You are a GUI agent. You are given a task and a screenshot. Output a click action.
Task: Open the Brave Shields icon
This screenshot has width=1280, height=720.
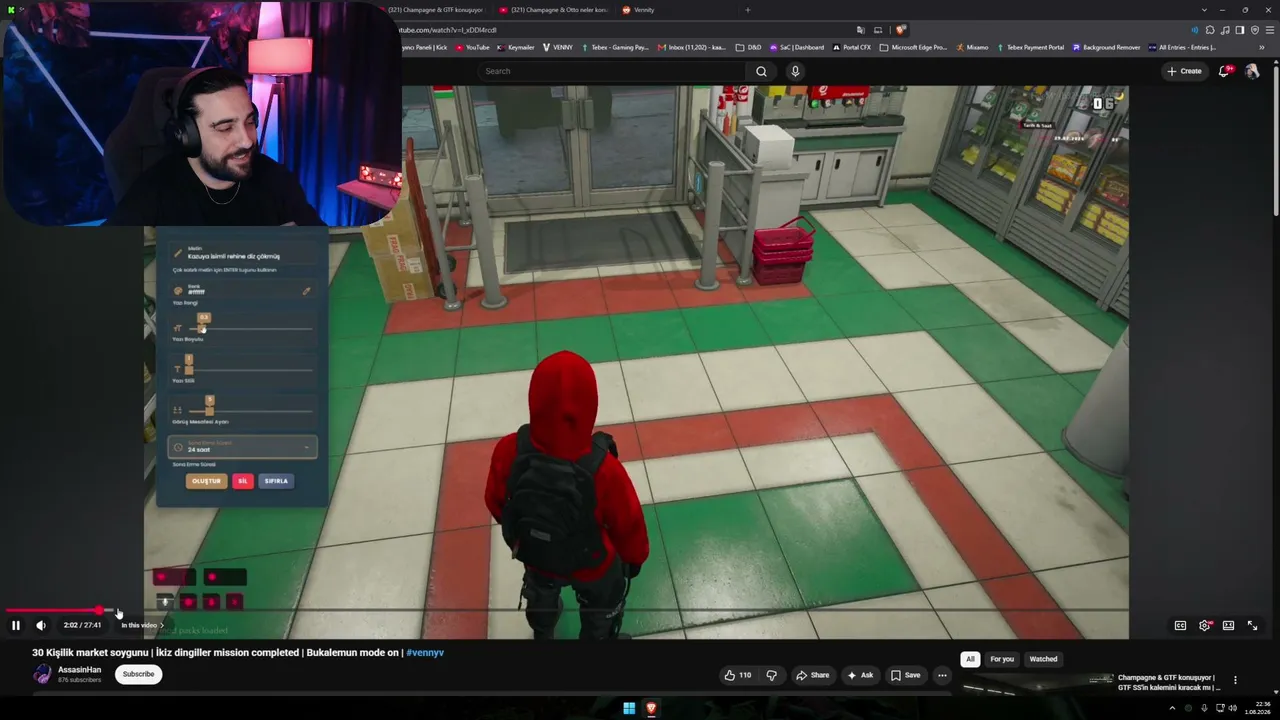(900, 30)
